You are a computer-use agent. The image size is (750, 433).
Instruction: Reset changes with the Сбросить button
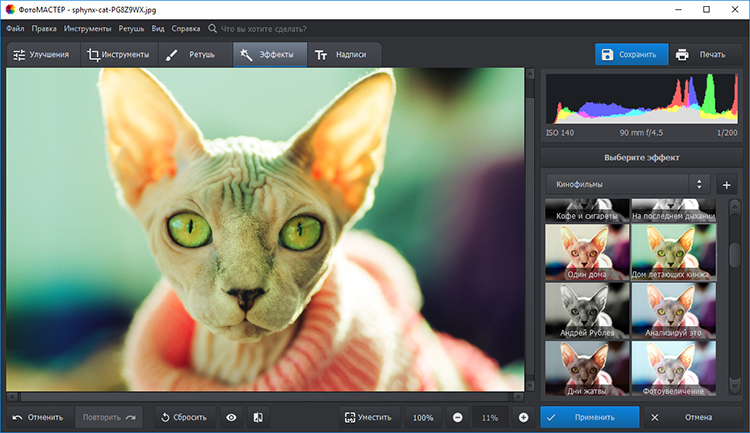183,417
